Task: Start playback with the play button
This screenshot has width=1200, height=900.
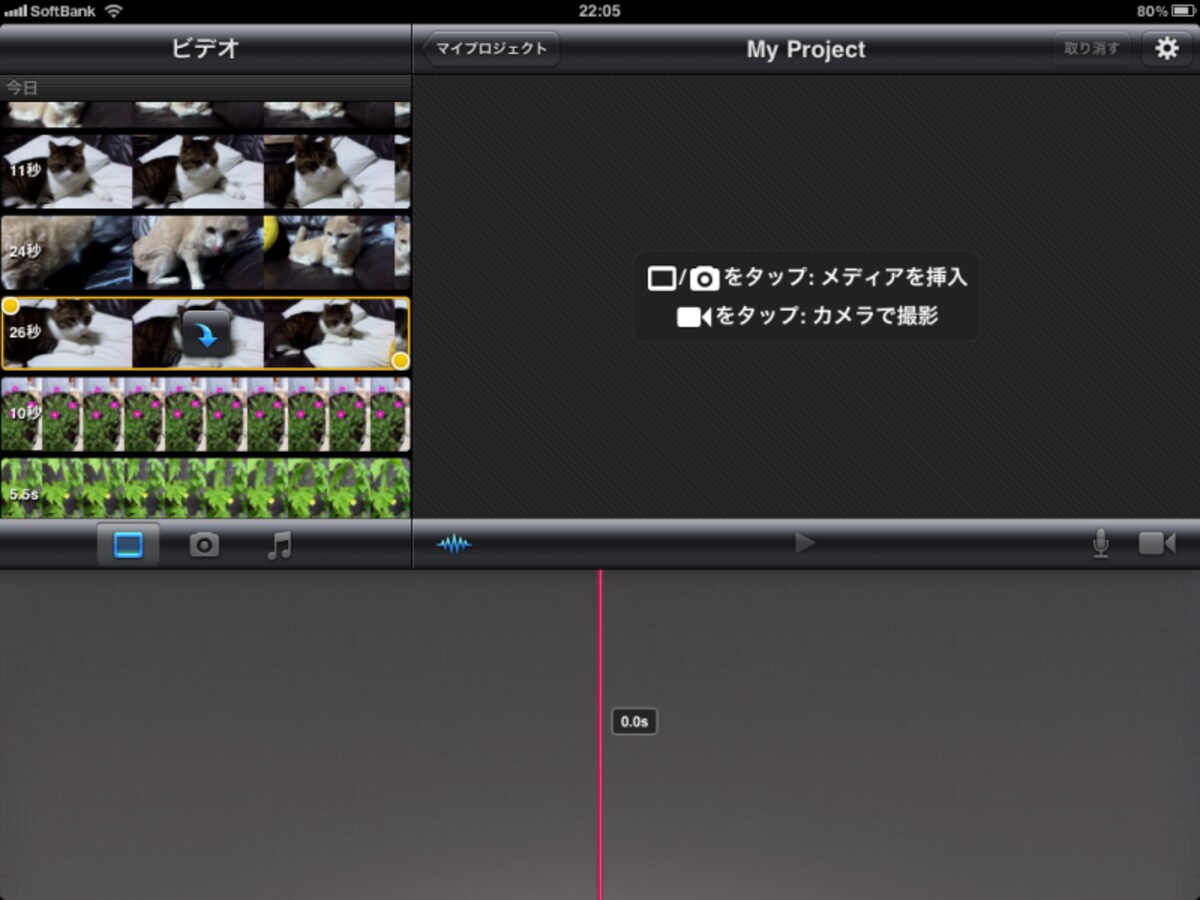Action: coord(805,543)
